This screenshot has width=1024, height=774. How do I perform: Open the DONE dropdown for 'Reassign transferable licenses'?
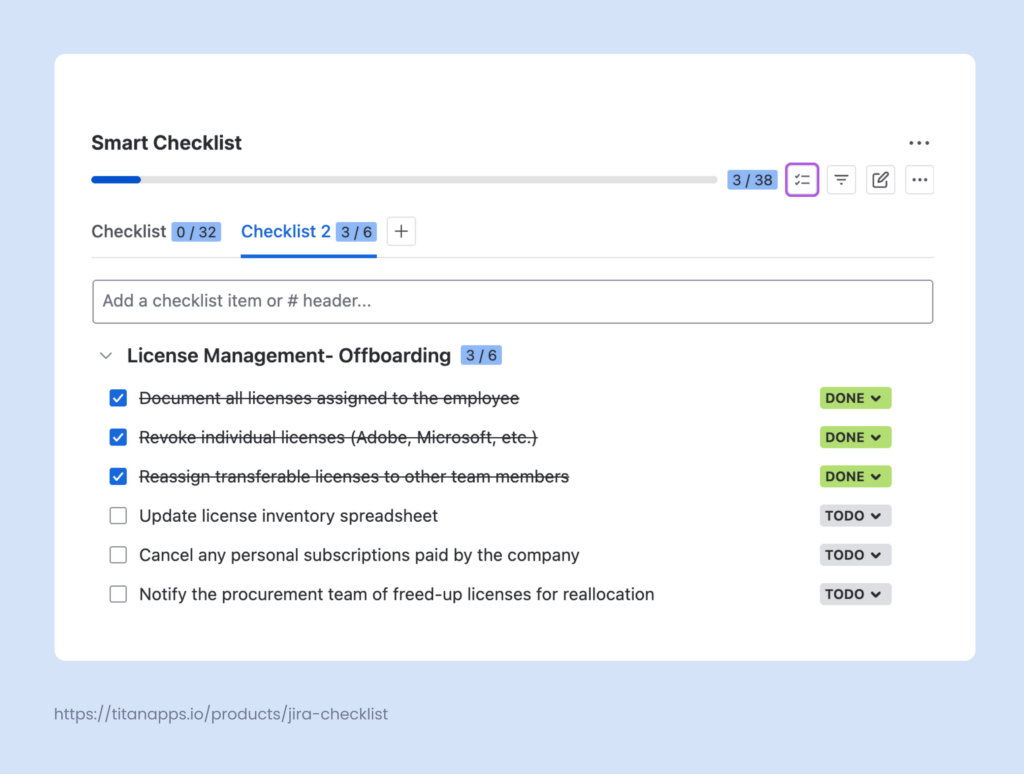point(855,476)
